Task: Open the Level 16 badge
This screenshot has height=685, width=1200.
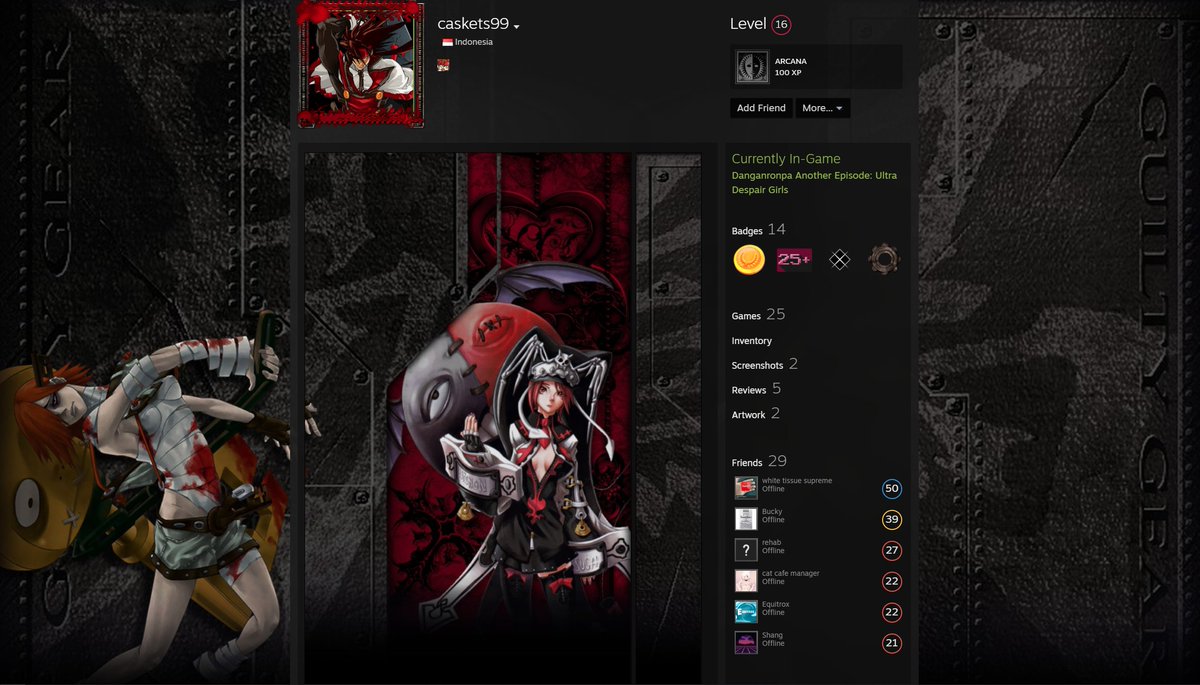Action: (x=781, y=25)
